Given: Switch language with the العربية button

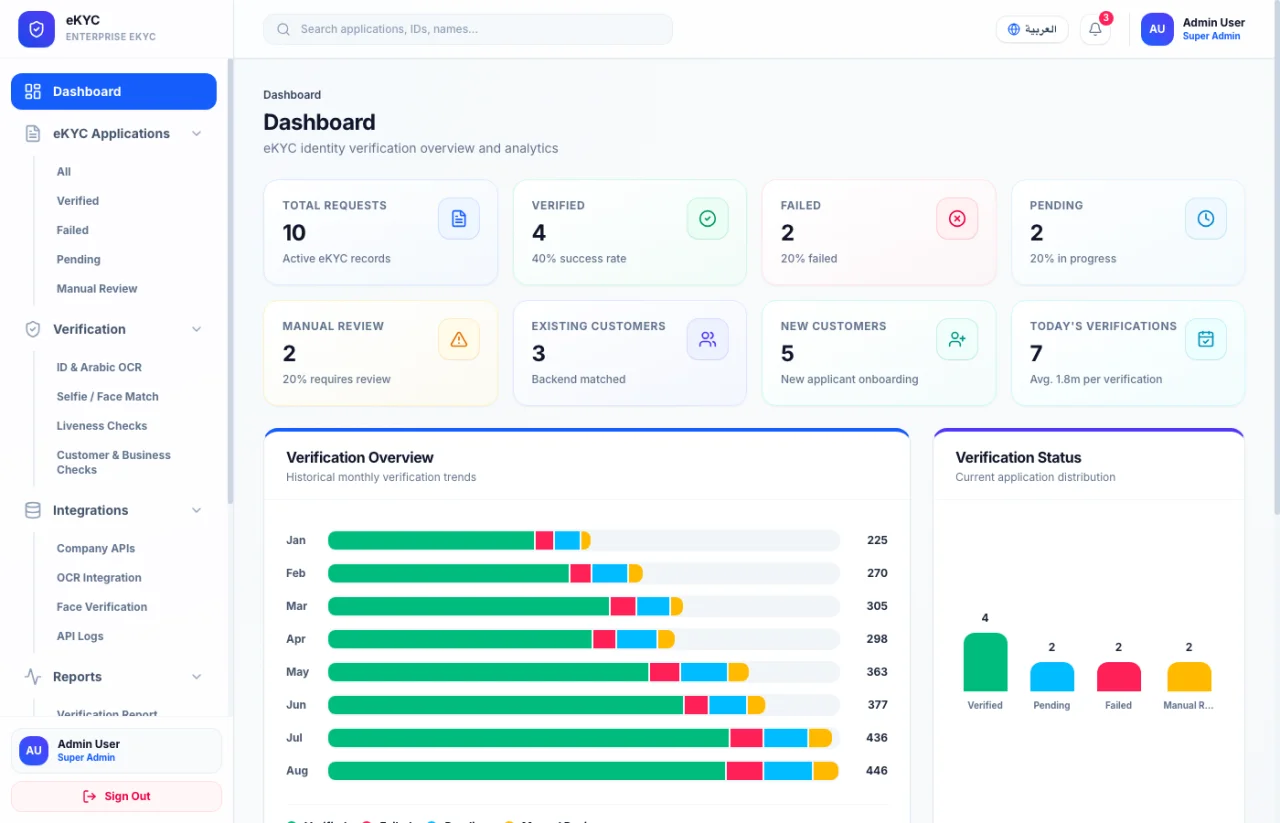Looking at the screenshot, I should tap(1032, 29).
